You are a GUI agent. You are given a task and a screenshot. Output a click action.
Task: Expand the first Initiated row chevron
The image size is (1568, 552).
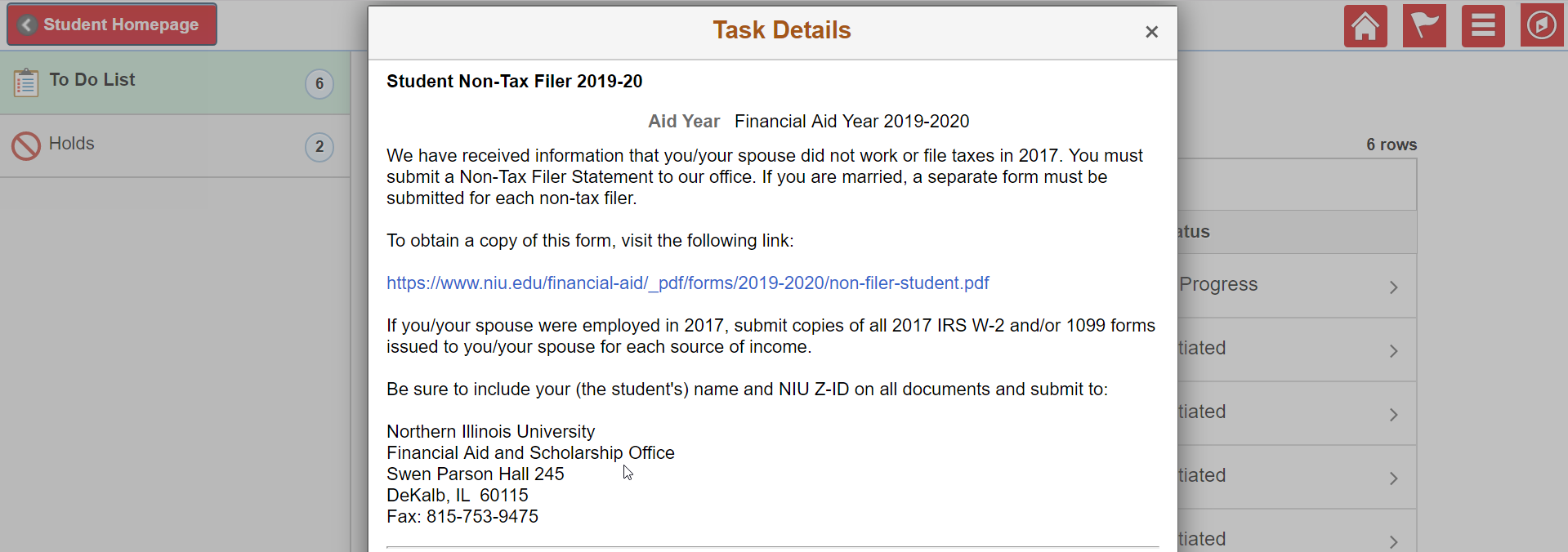tap(1393, 351)
